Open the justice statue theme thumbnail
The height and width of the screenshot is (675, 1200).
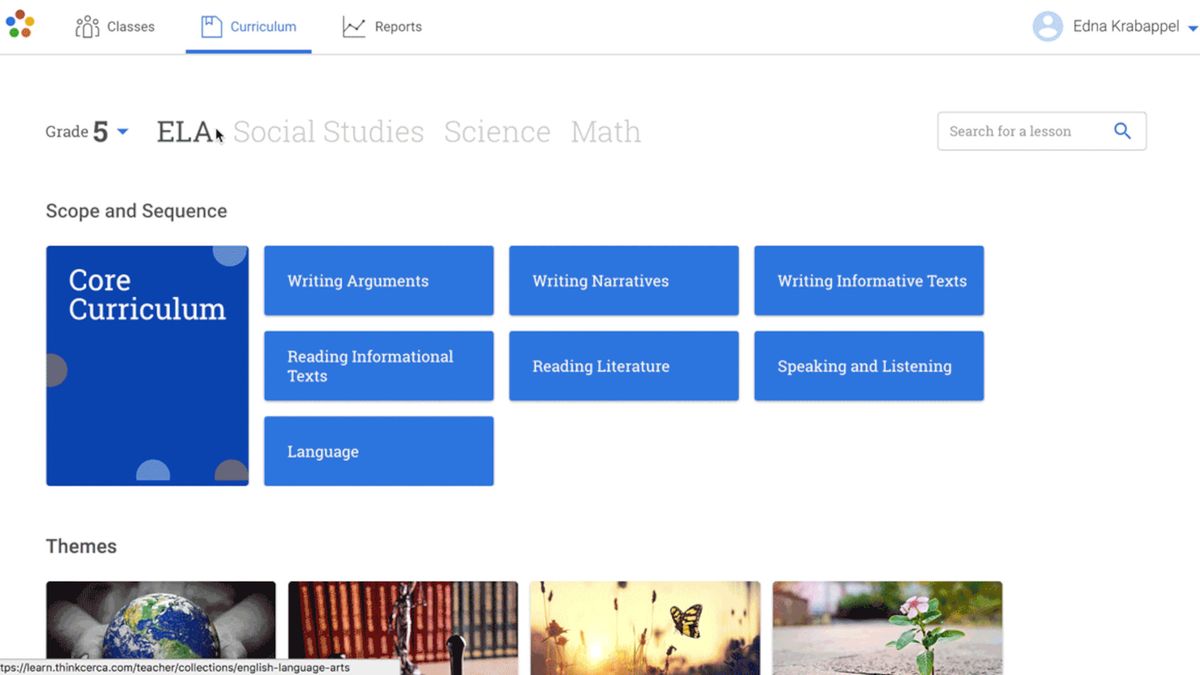[403, 628]
